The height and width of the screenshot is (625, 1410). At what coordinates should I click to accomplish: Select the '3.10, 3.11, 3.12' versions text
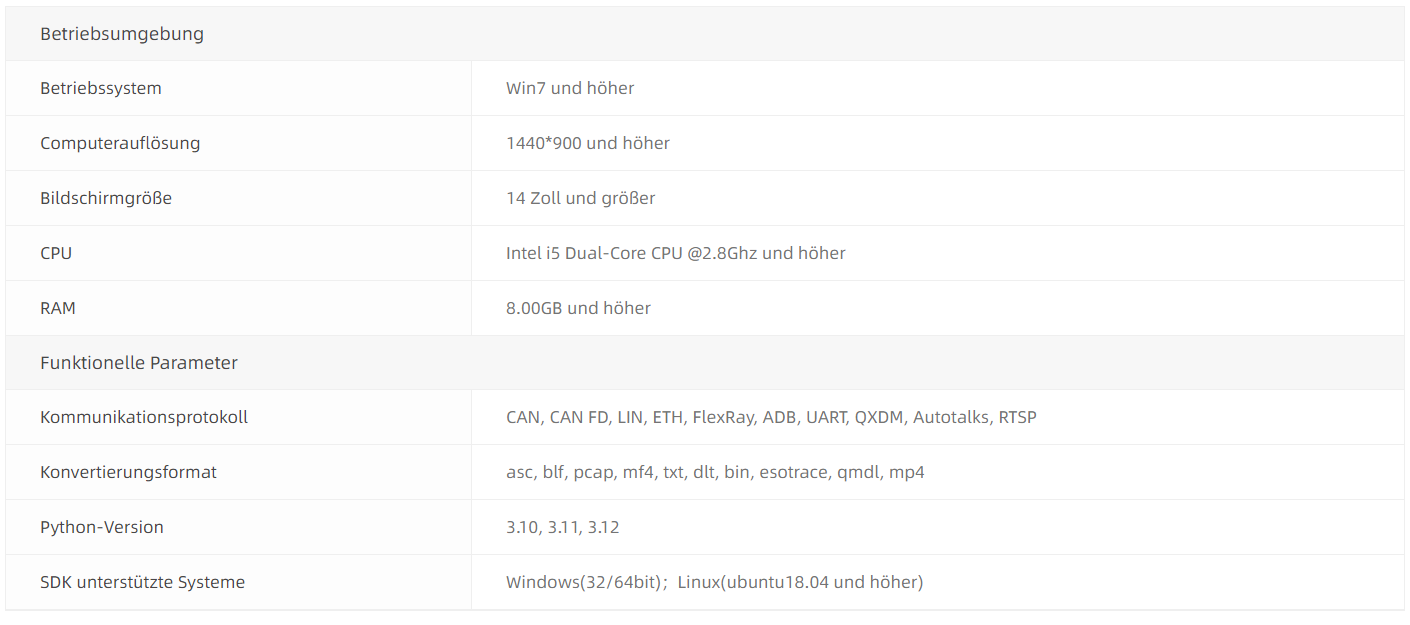pos(563,527)
